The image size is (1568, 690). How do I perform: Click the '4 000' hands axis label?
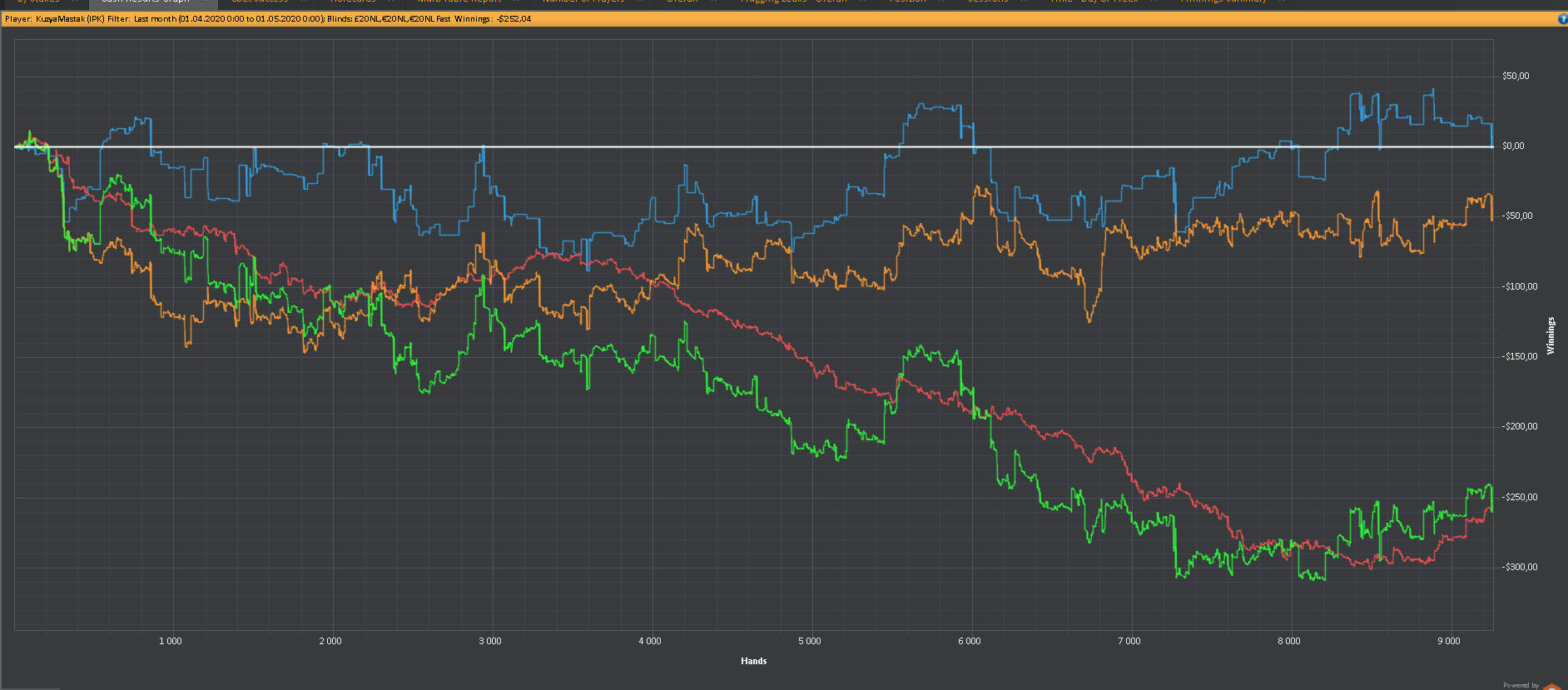(649, 641)
